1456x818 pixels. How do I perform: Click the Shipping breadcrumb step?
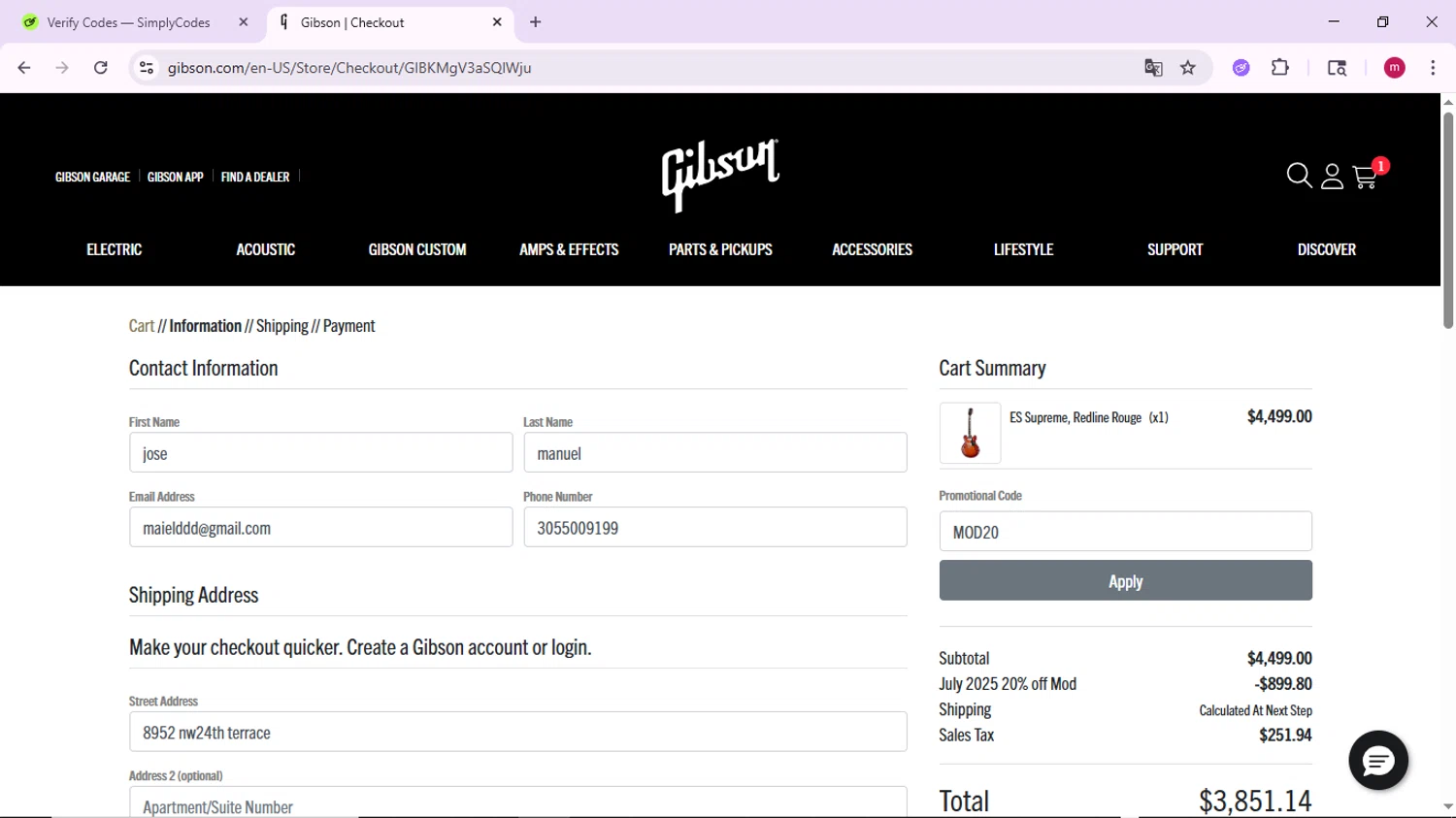coord(282,326)
